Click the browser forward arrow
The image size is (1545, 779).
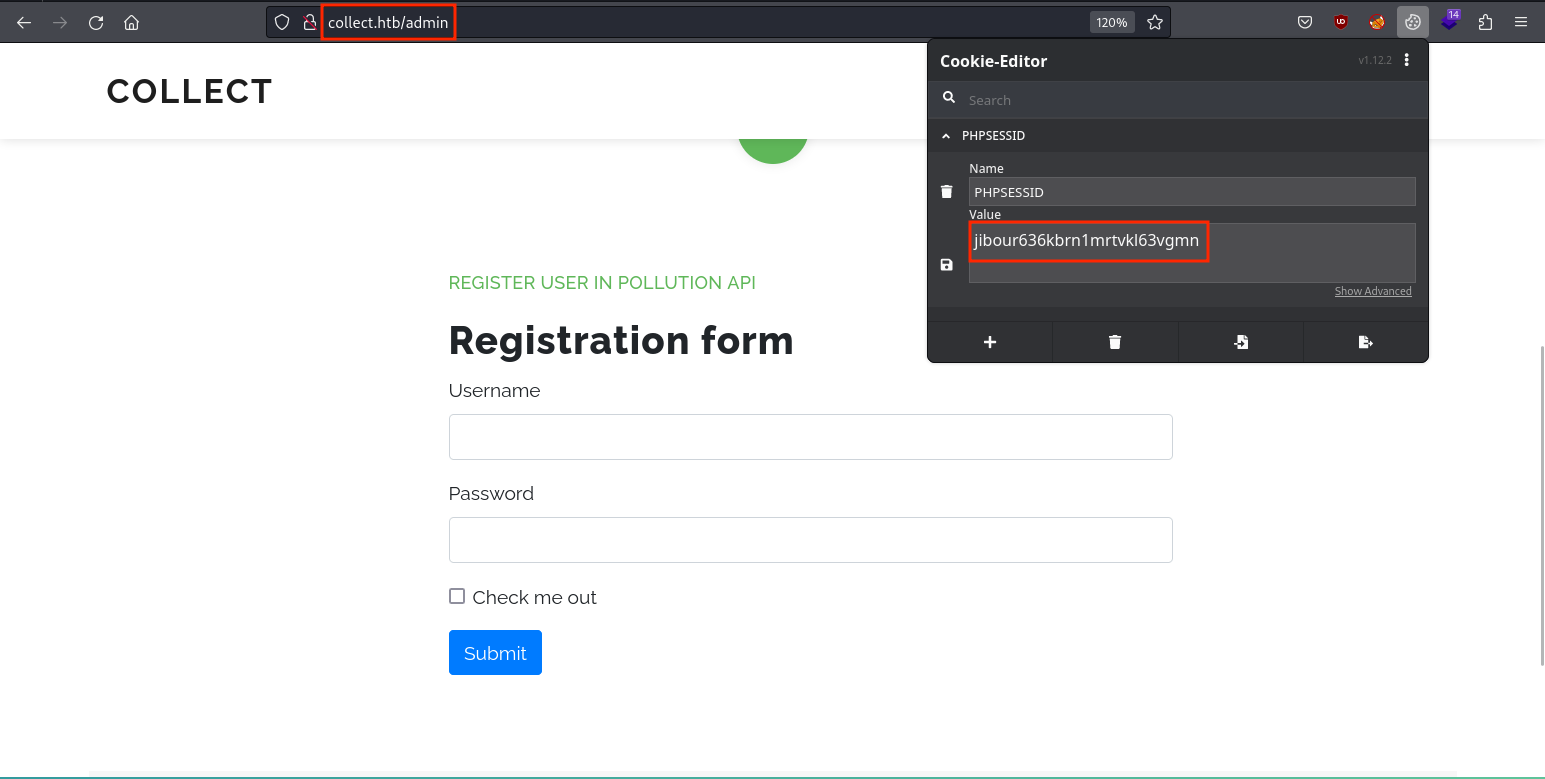click(60, 22)
